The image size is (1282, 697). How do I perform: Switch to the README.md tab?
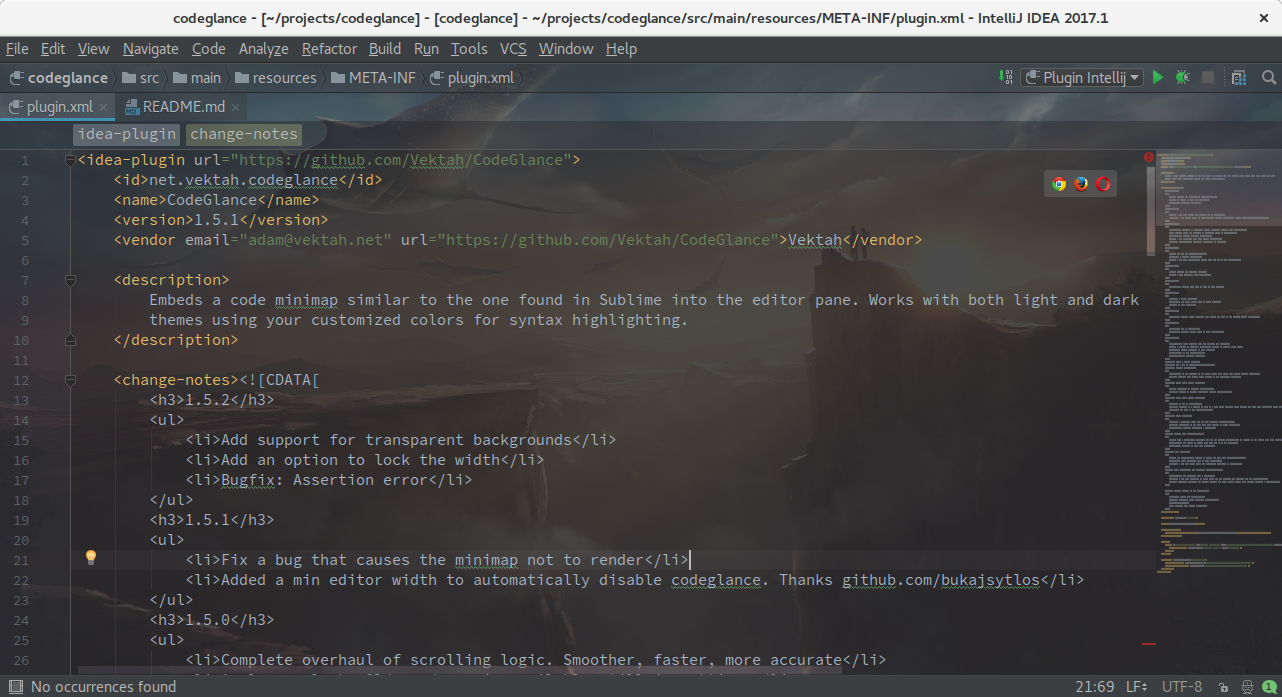(183, 105)
